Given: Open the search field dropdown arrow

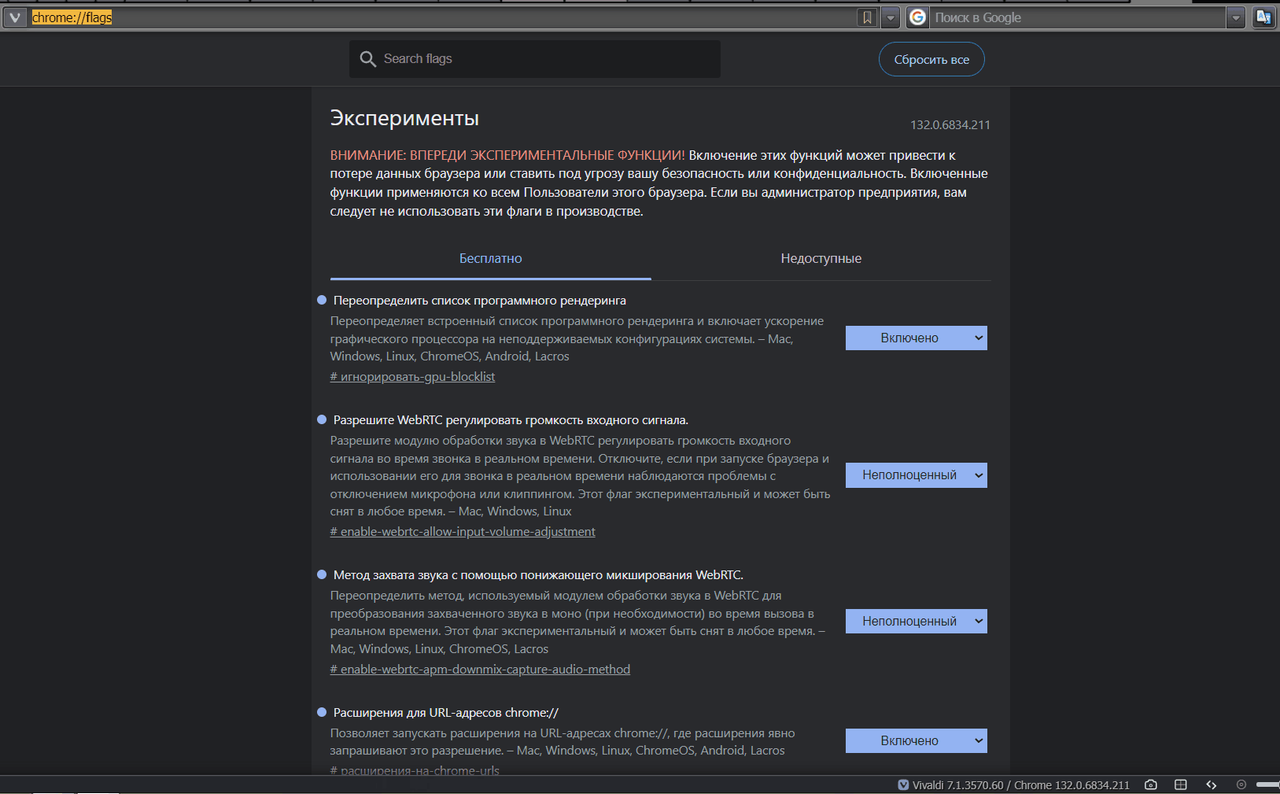Looking at the screenshot, I should point(1236,17).
